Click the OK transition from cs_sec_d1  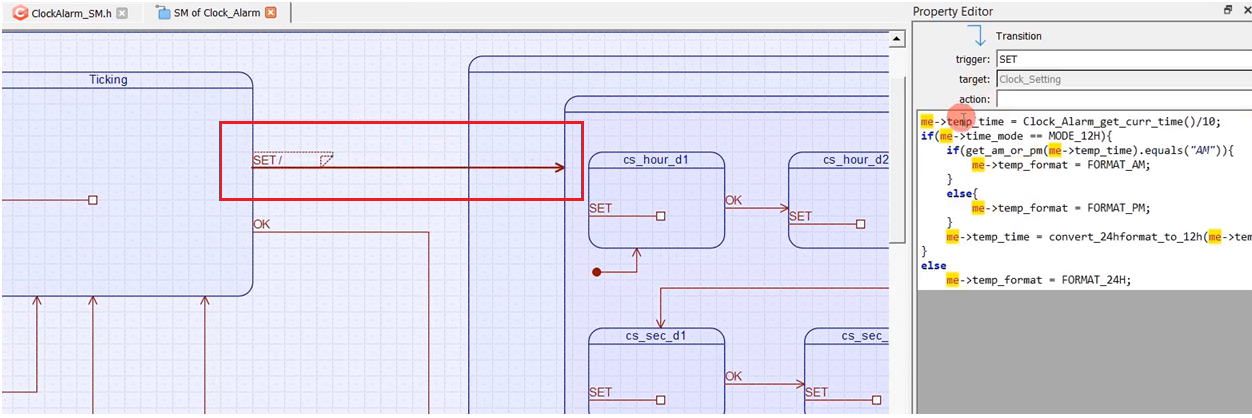pos(764,383)
